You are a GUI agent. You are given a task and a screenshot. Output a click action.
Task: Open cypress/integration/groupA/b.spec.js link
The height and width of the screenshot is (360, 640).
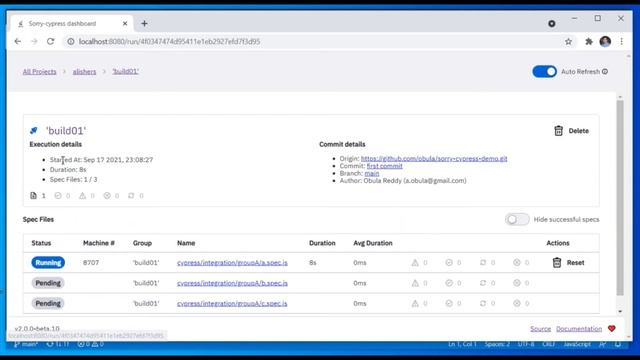[x=232, y=283]
